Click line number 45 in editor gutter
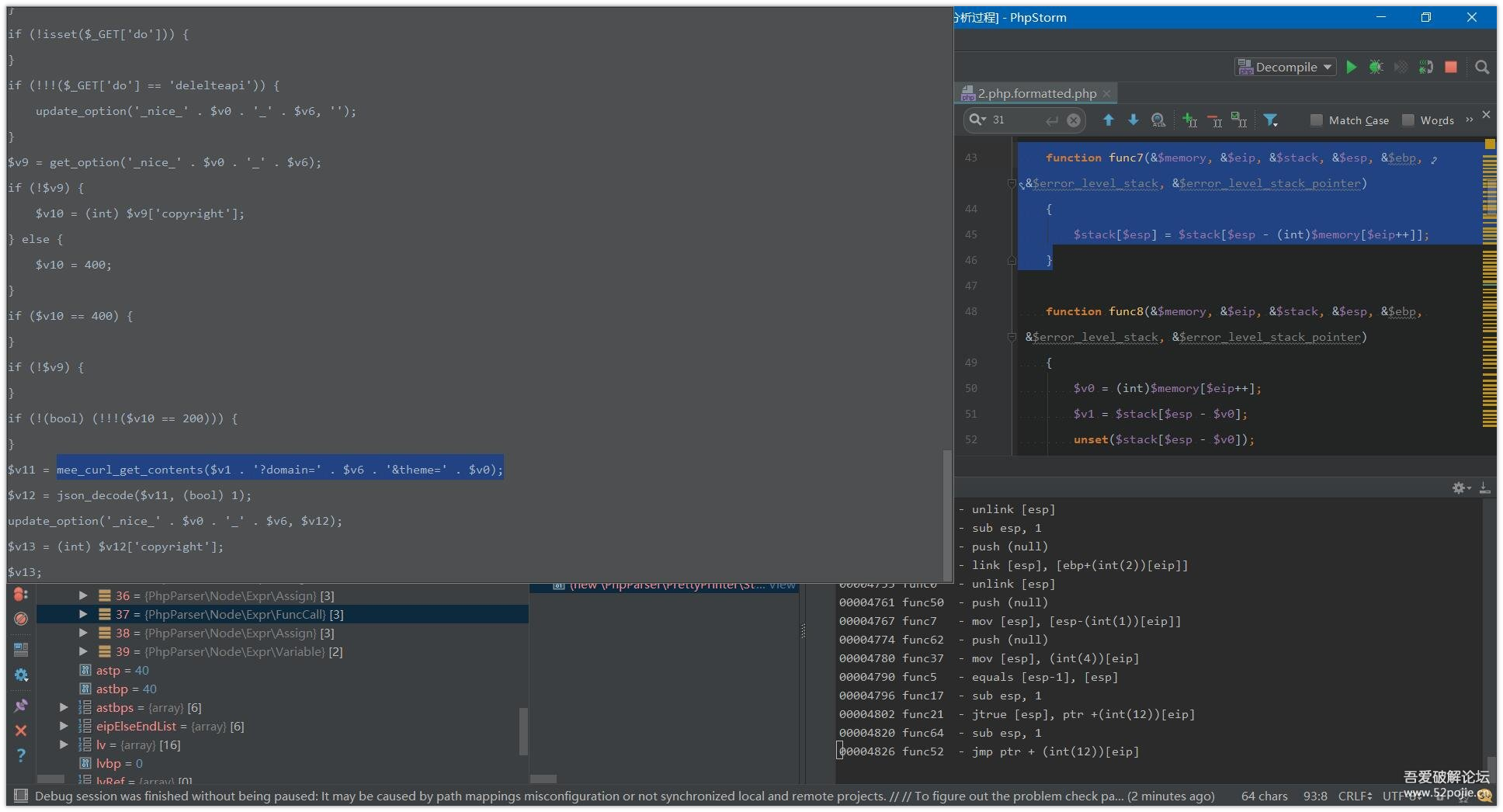The height and width of the screenshot is (812, 1503). (x=971, y=234)
